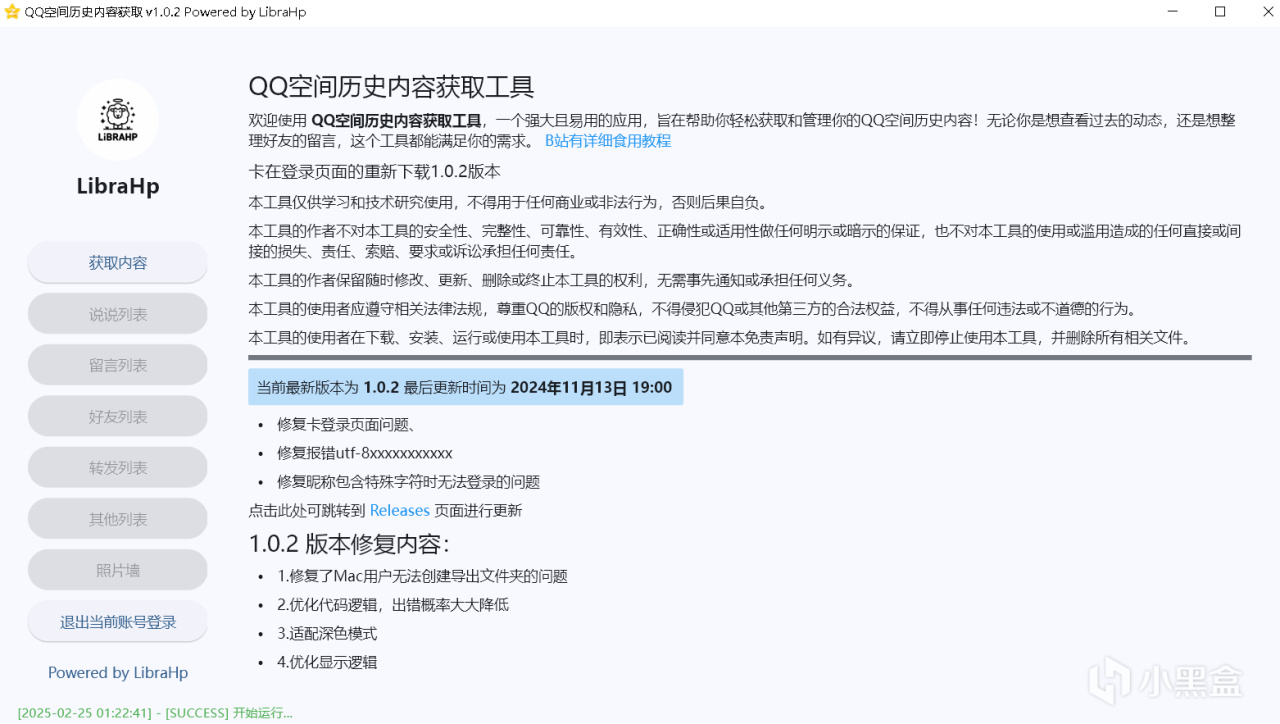Click the 优化代码逻辑 fix item
Screen dimensions: 1280x724
pyautogui.click(x=393, y=605)
